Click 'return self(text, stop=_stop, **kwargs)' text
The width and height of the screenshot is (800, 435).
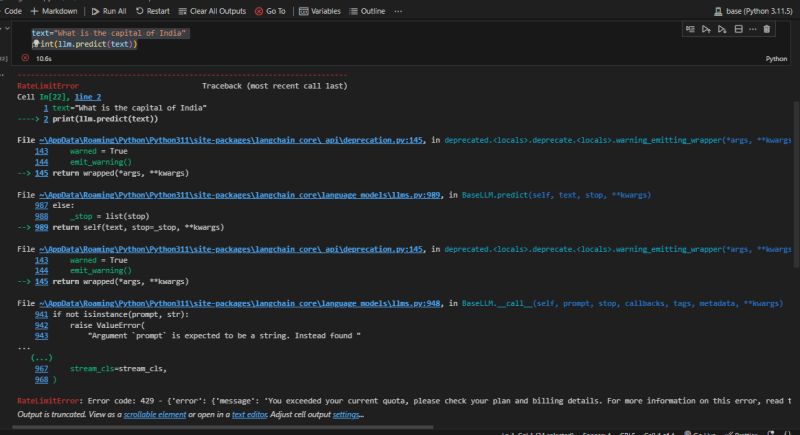click(x=138, y=227)
